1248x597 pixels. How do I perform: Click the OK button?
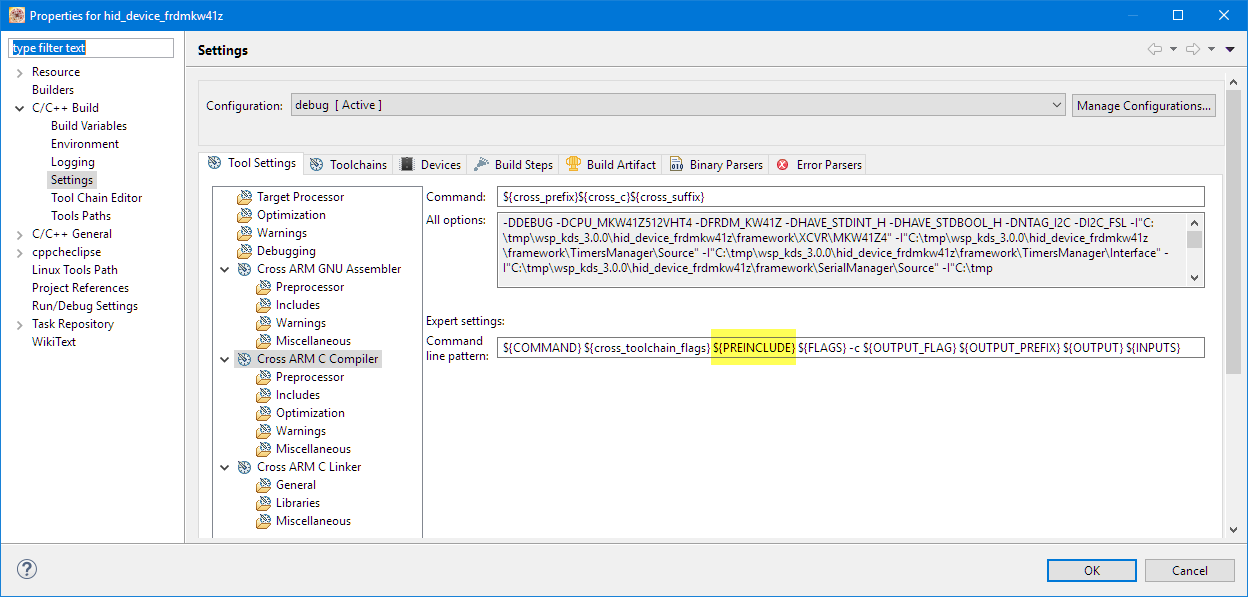pyautogui.click(x=1091, y=570)
